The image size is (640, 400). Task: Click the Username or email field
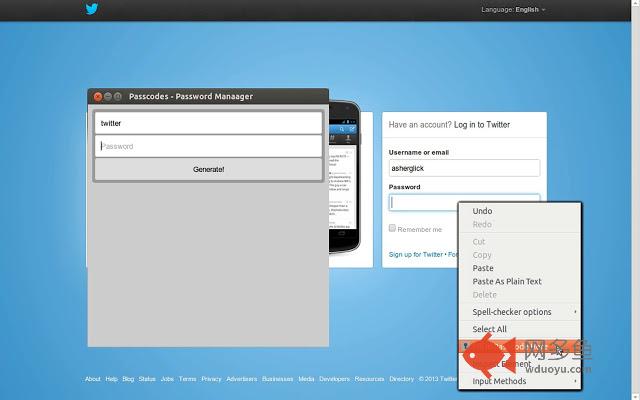[x=464, y=168]
